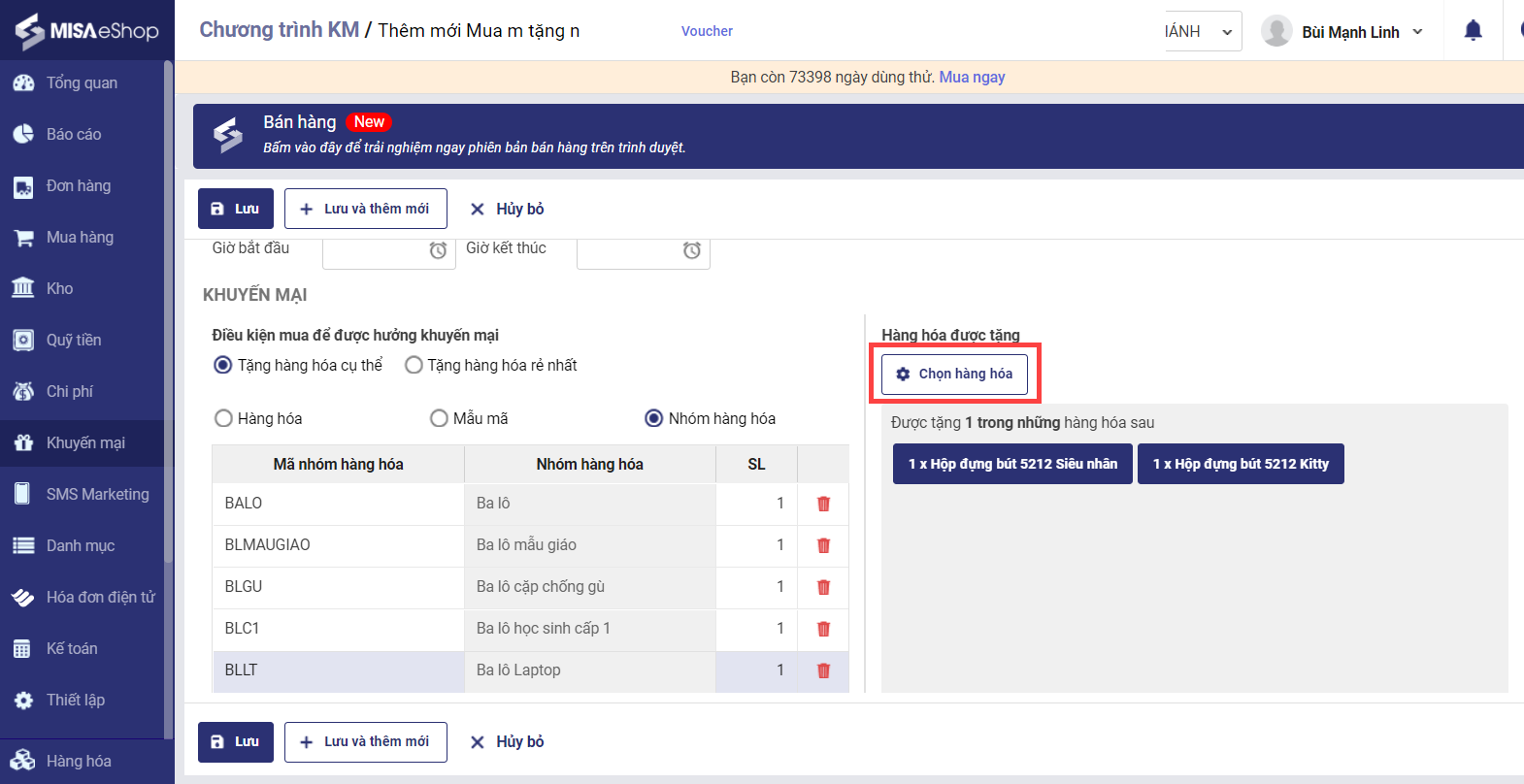Click the MISA eShop logo
1524x784 pixels.
[86, 30]
